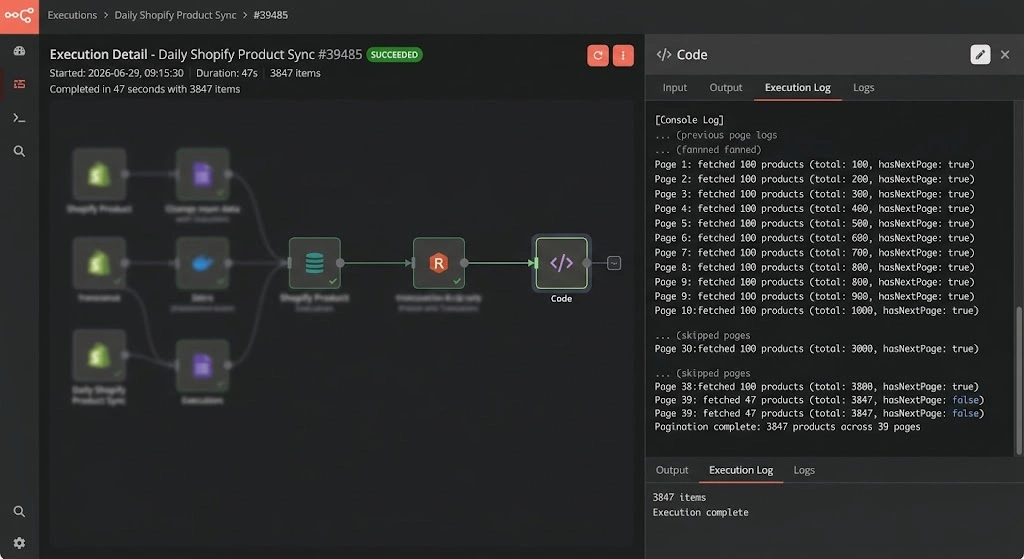Click the "Page 5: fetched 100 products" log line

point(814,223)
